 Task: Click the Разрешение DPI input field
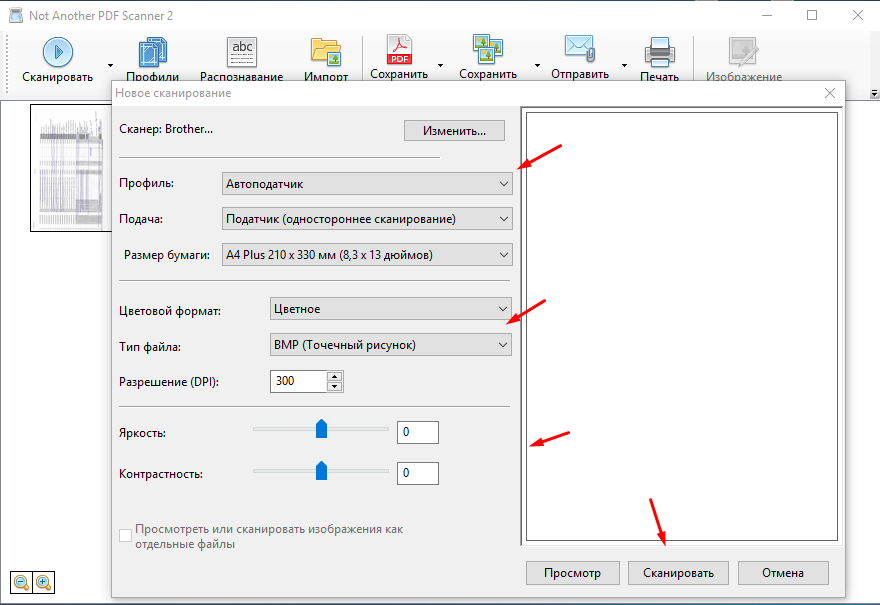(x=298, y=381)
